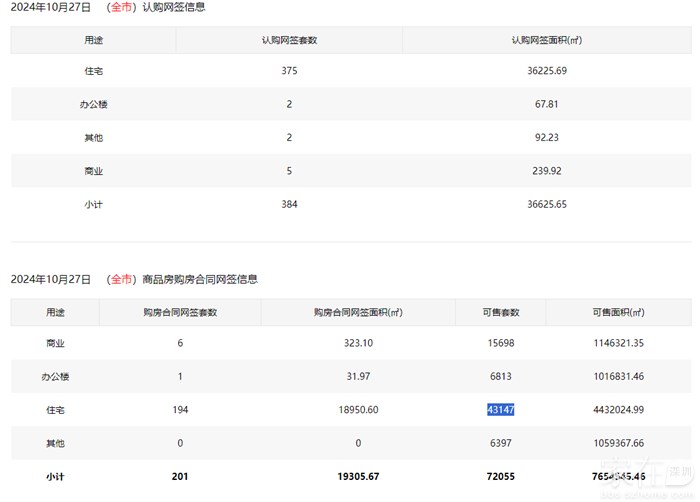Click the 1016831.46 available area cell
Viewport: 700px width, 502px height.
(x=618, y=376)
